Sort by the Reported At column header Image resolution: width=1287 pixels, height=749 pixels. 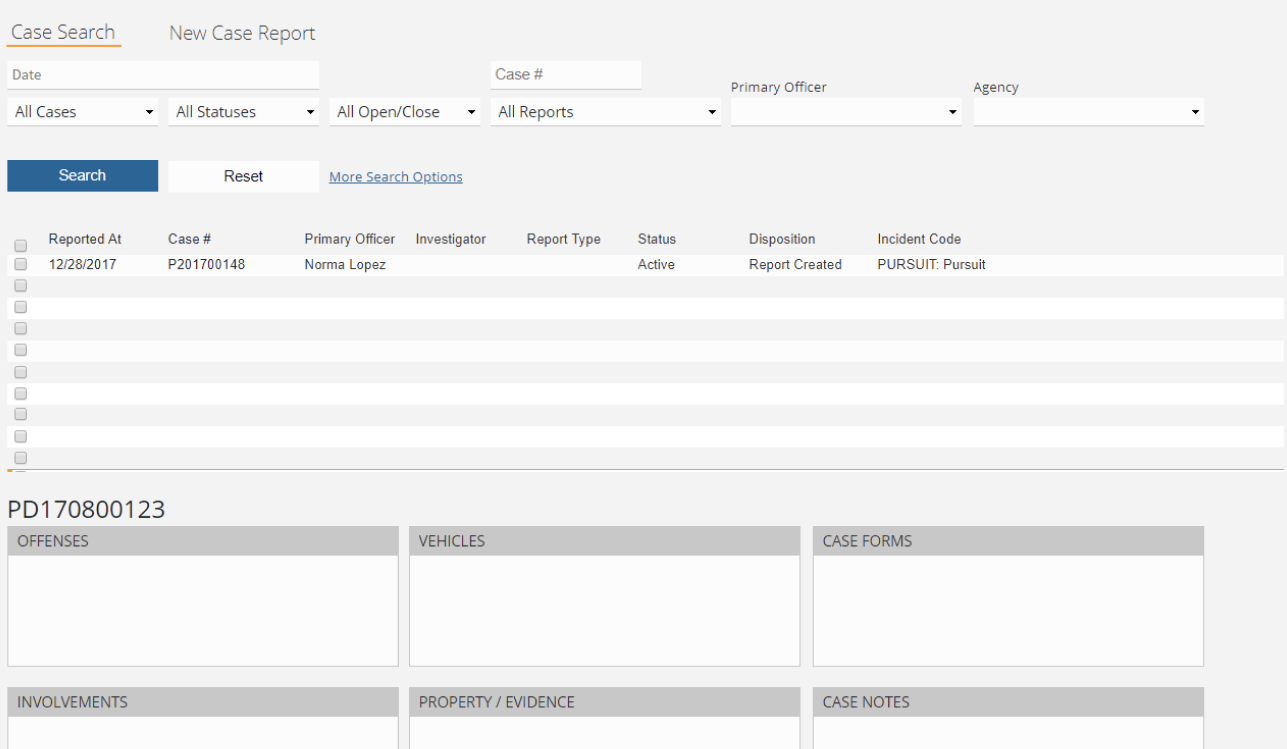[85, 239]
